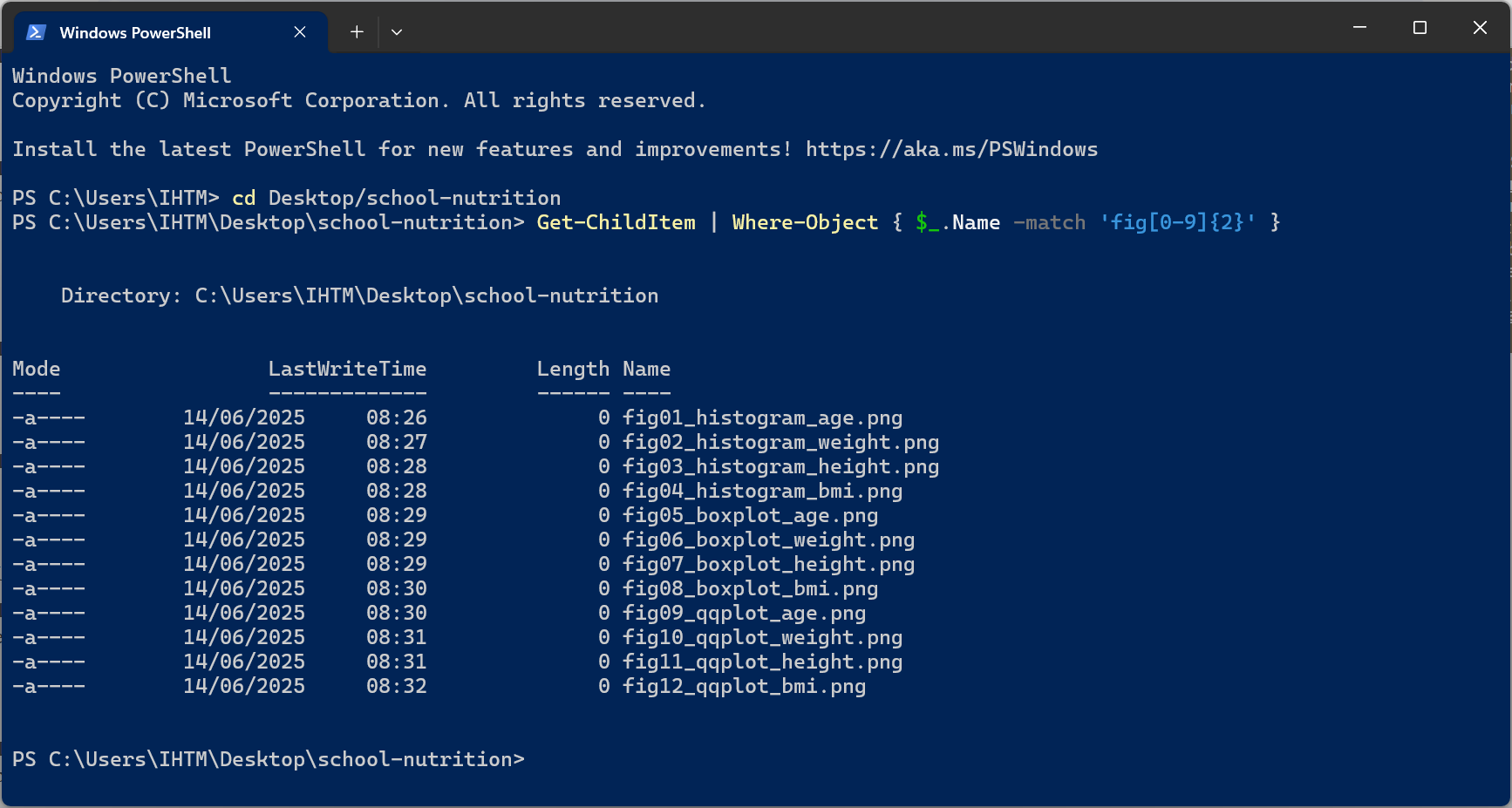
Task: Open the https://aka.ms/PSWindows link
Action: (951, 149)
